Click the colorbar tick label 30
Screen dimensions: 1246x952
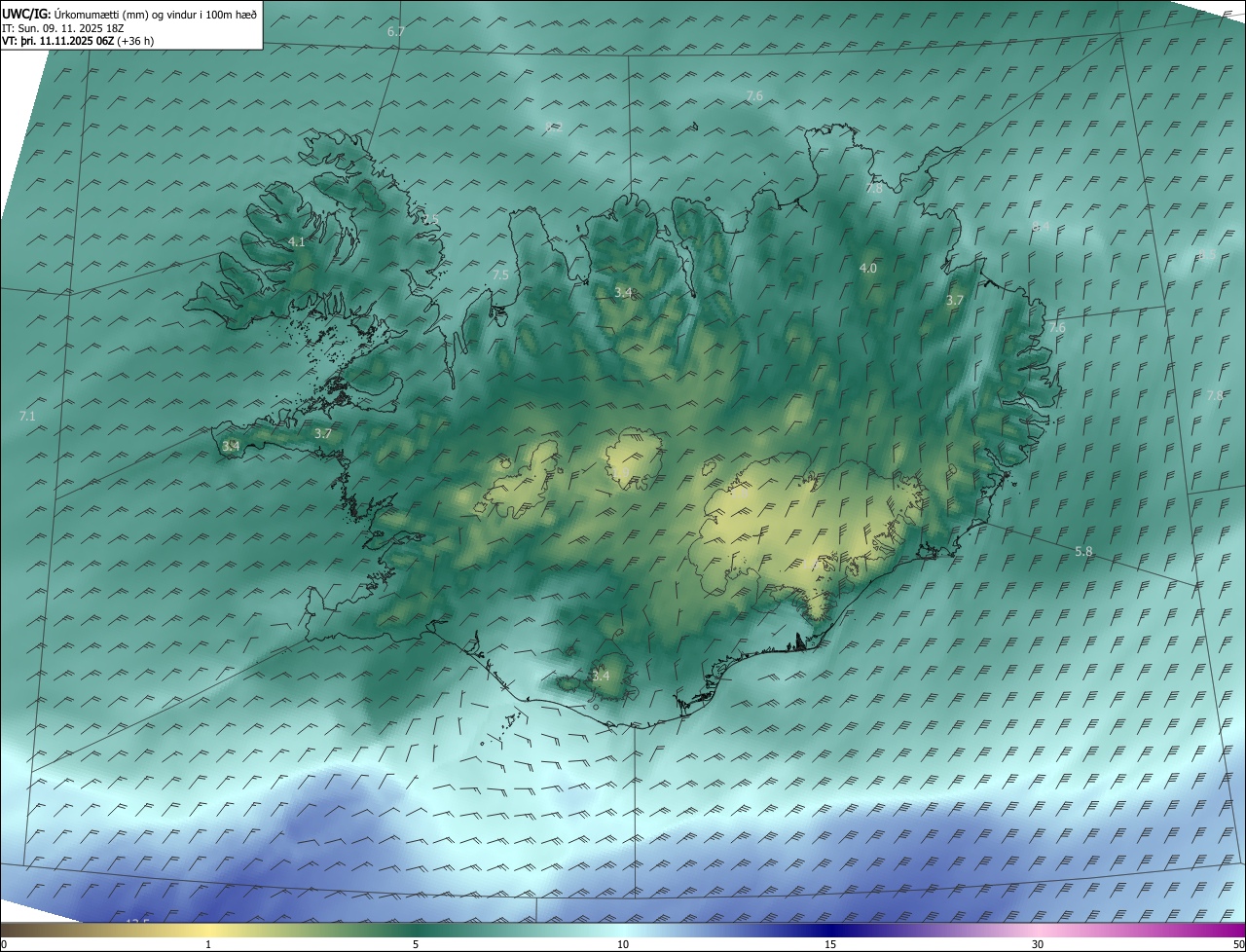[1038, 945]
